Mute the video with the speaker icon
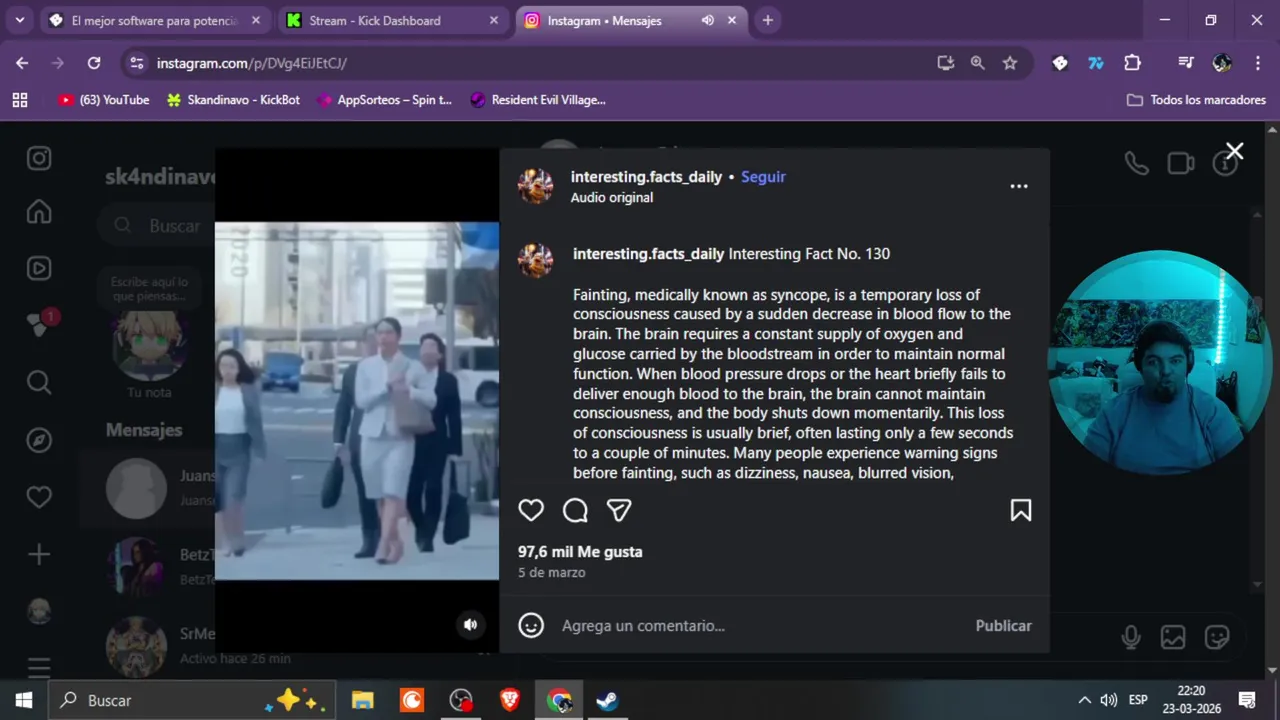1280x720 pixels. [x=470, y=625]
